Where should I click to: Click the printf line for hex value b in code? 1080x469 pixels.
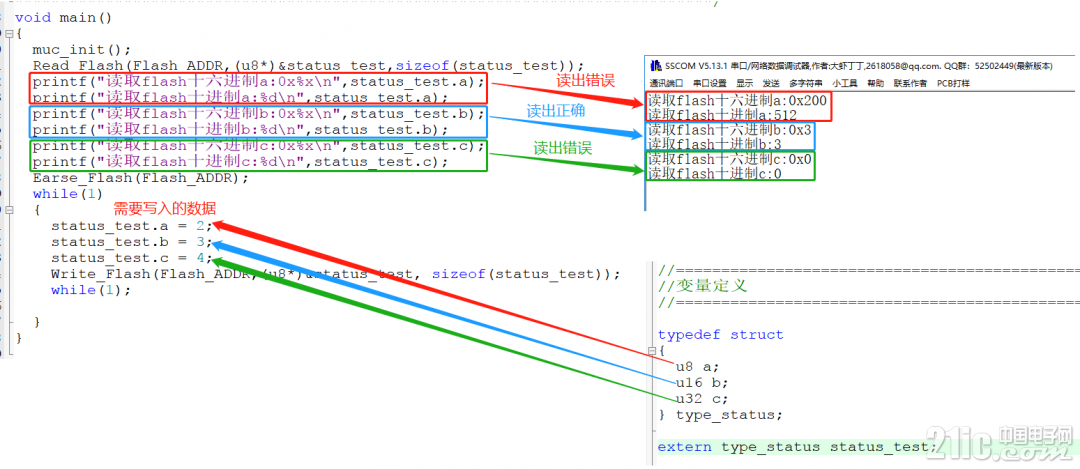[x=258, y=114]
